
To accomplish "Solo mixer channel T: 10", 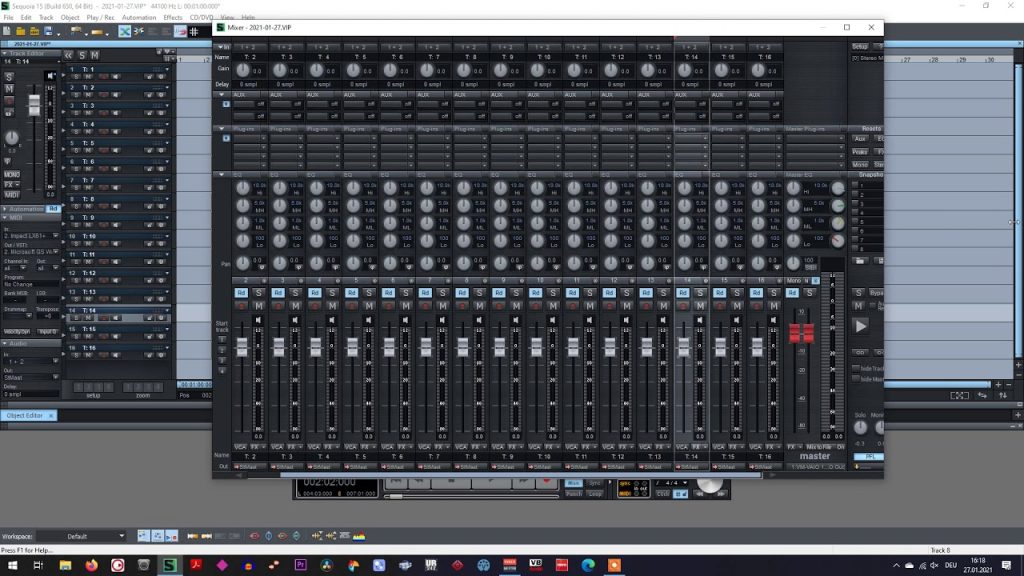I will (552, 293).
